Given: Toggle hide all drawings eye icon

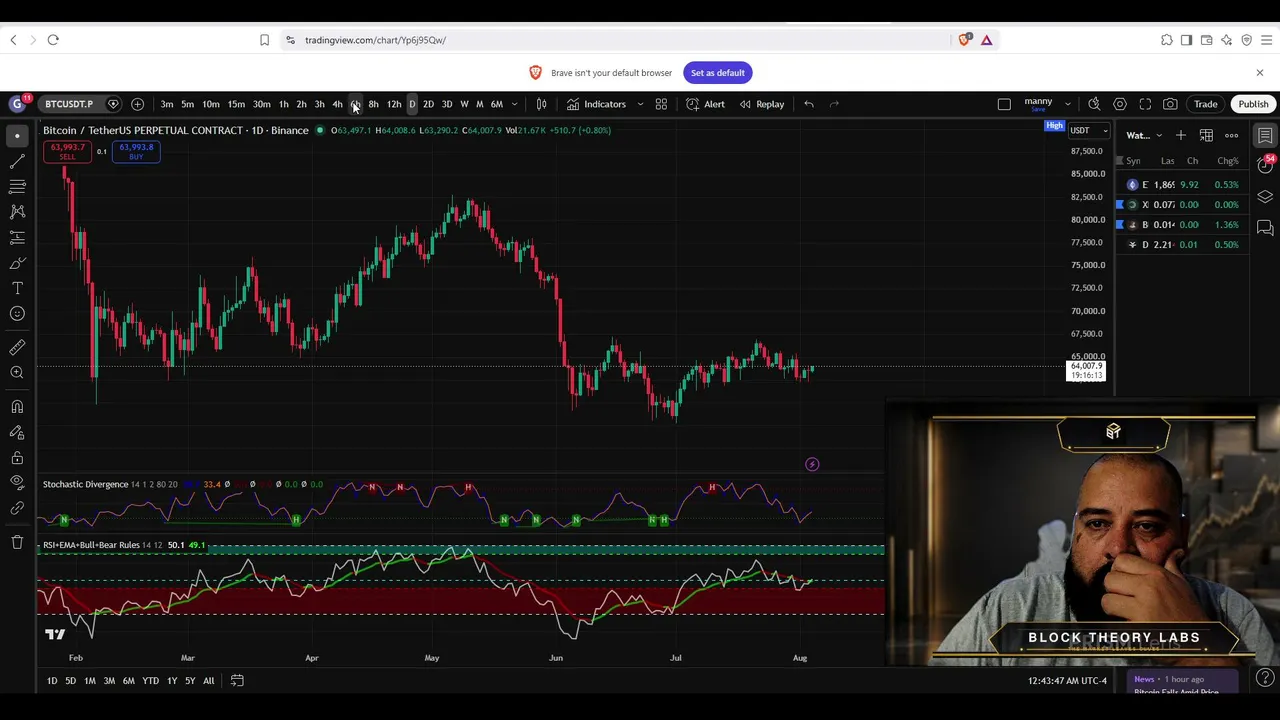Looking at the screenshot, I should (x=17, y=483).
